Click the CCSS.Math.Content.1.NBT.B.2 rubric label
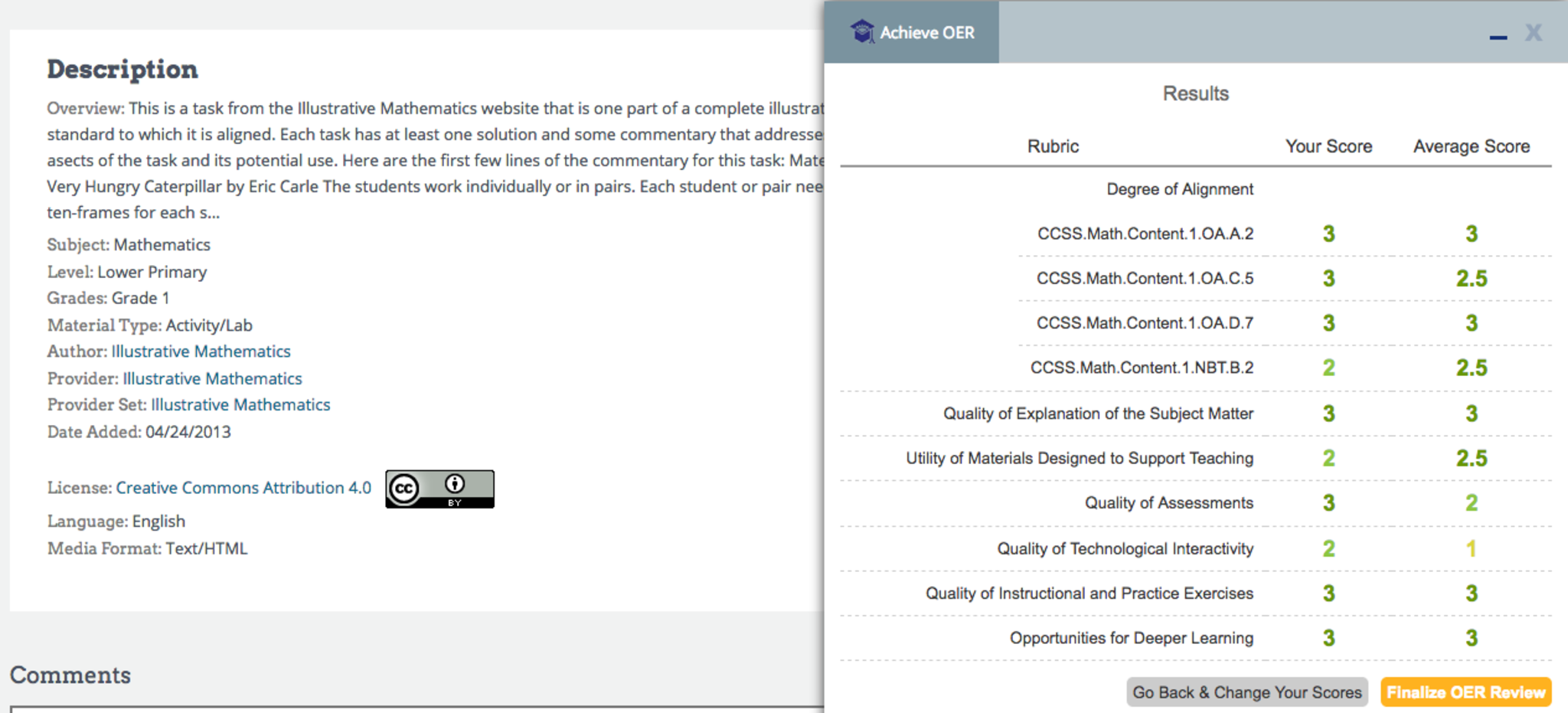This screenshot has width=1568, height=713. [1142, 368]
